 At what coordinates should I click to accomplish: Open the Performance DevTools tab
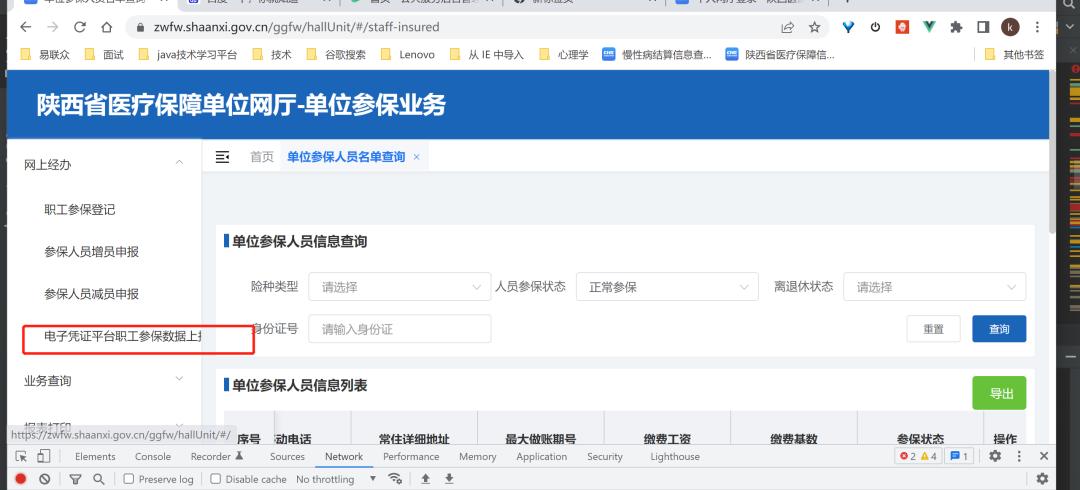click(x=411, y=456)
